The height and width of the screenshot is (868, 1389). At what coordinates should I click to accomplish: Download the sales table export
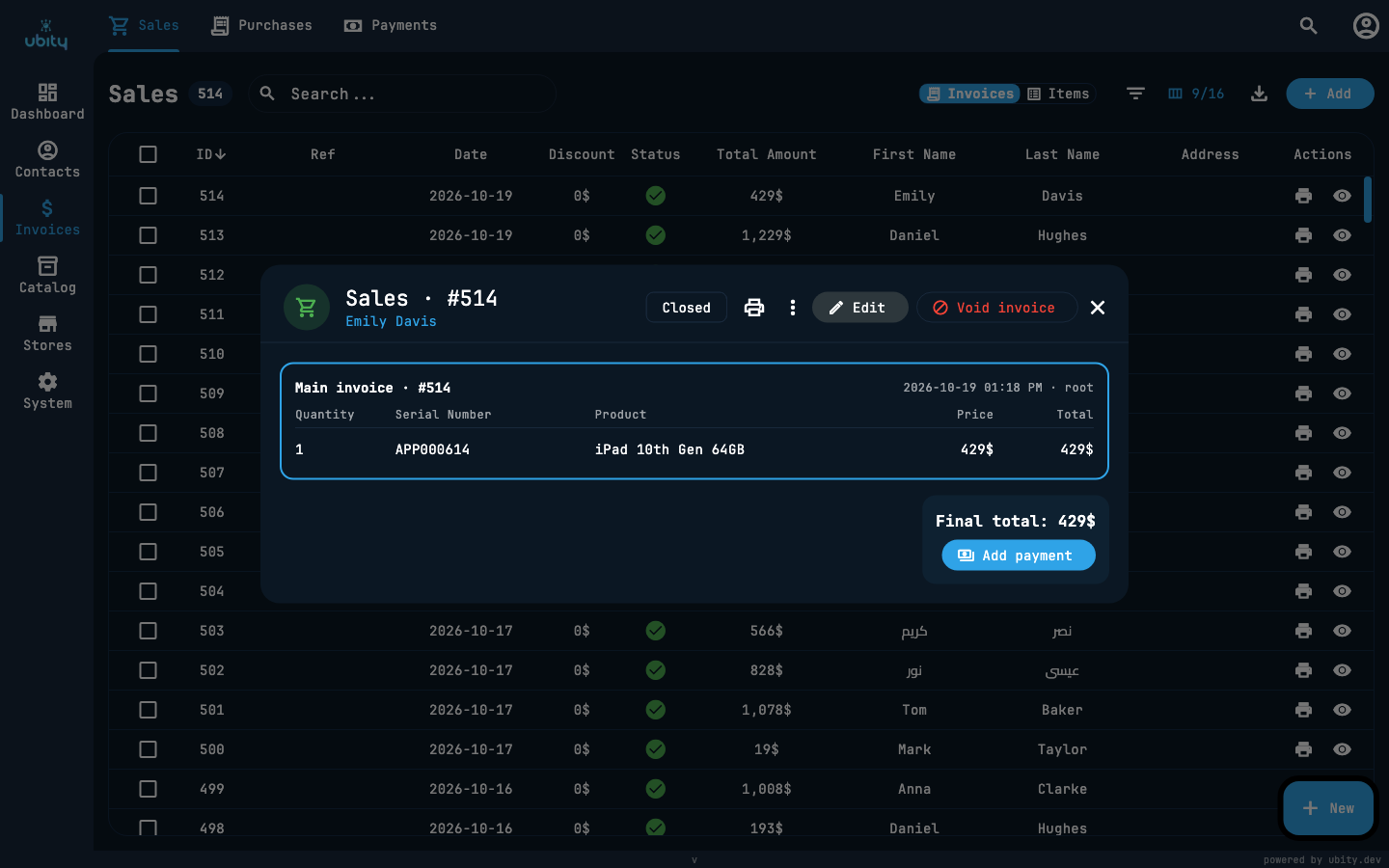[1259, 94]
